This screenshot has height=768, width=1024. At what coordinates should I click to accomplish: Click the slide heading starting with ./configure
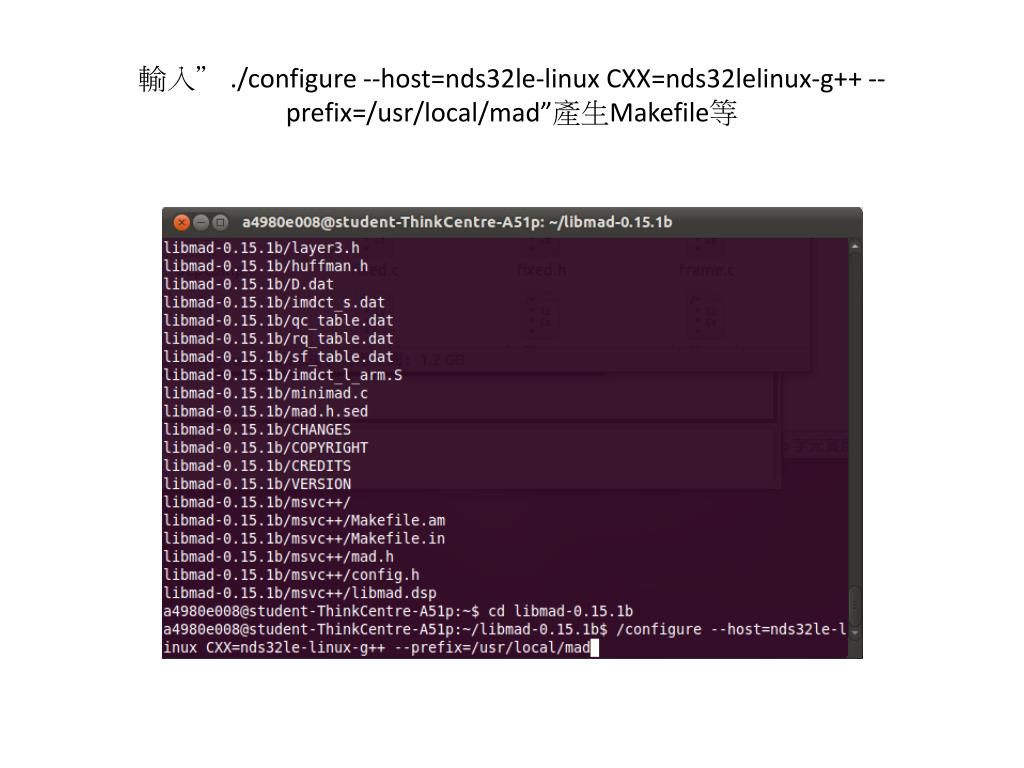pos(511,95)
